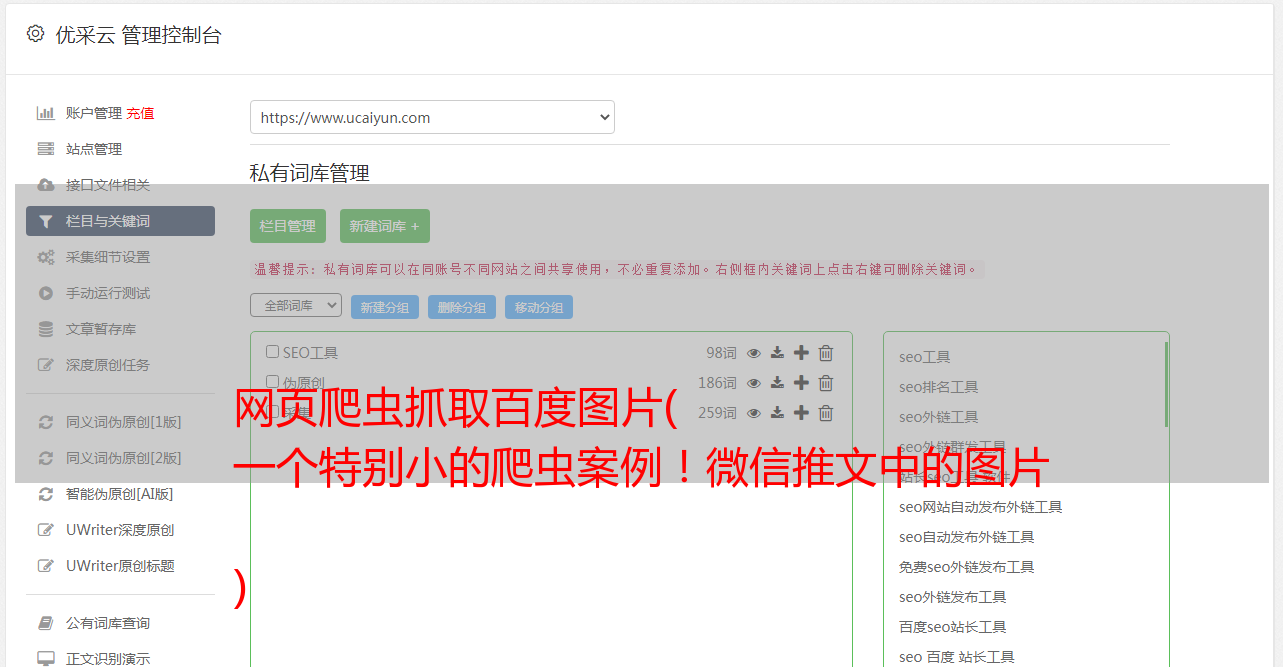Select keyword seo排名工具
The image size is (1283, 667).
[938, 387]
